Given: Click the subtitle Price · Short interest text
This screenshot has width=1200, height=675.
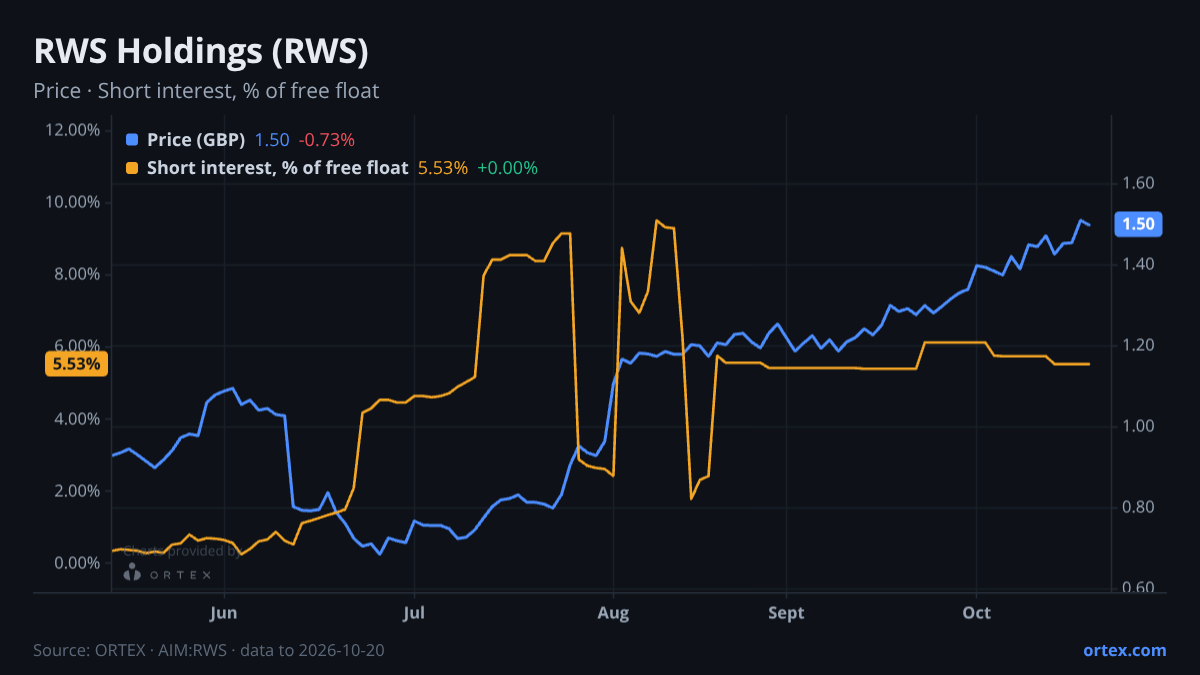Looking at the screenshot, I should (x=206, y=91).
